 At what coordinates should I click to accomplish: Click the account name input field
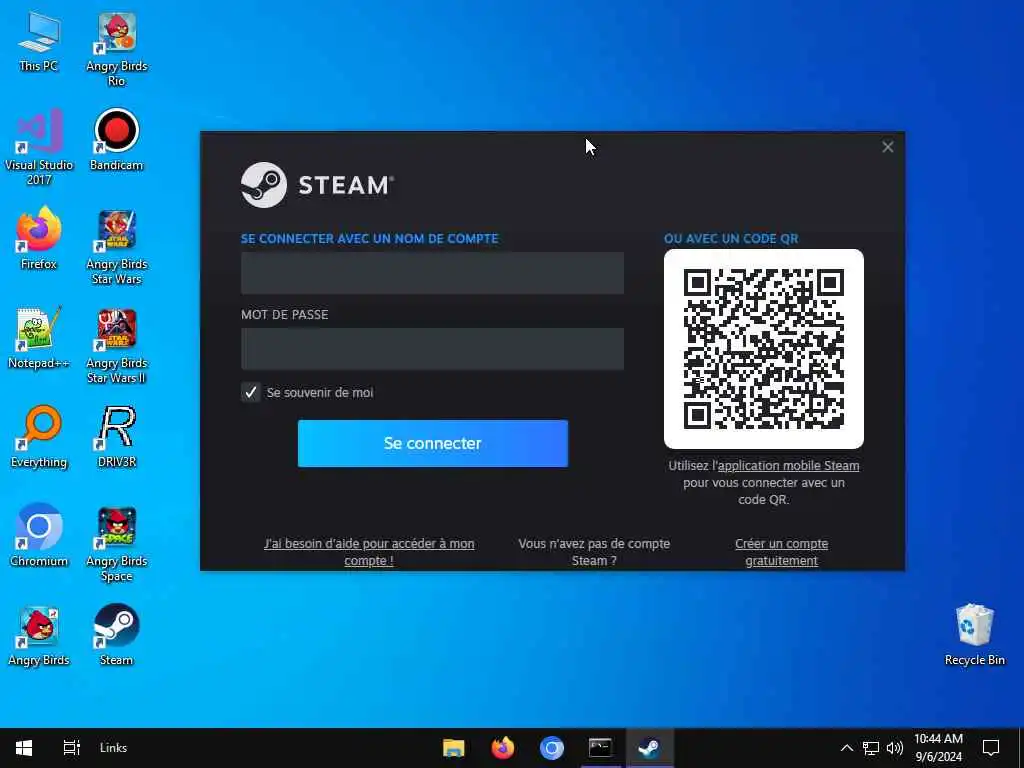(x=432, y=273)
